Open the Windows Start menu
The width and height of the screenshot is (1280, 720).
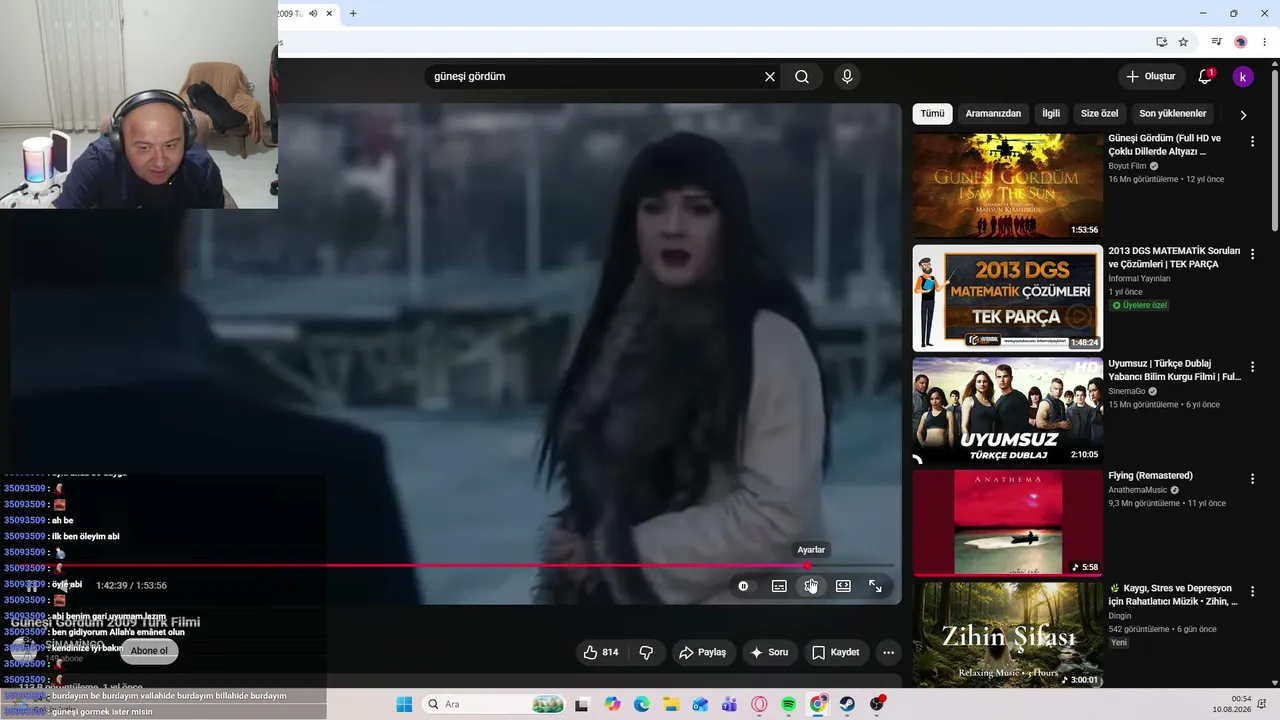coord(404,704)
